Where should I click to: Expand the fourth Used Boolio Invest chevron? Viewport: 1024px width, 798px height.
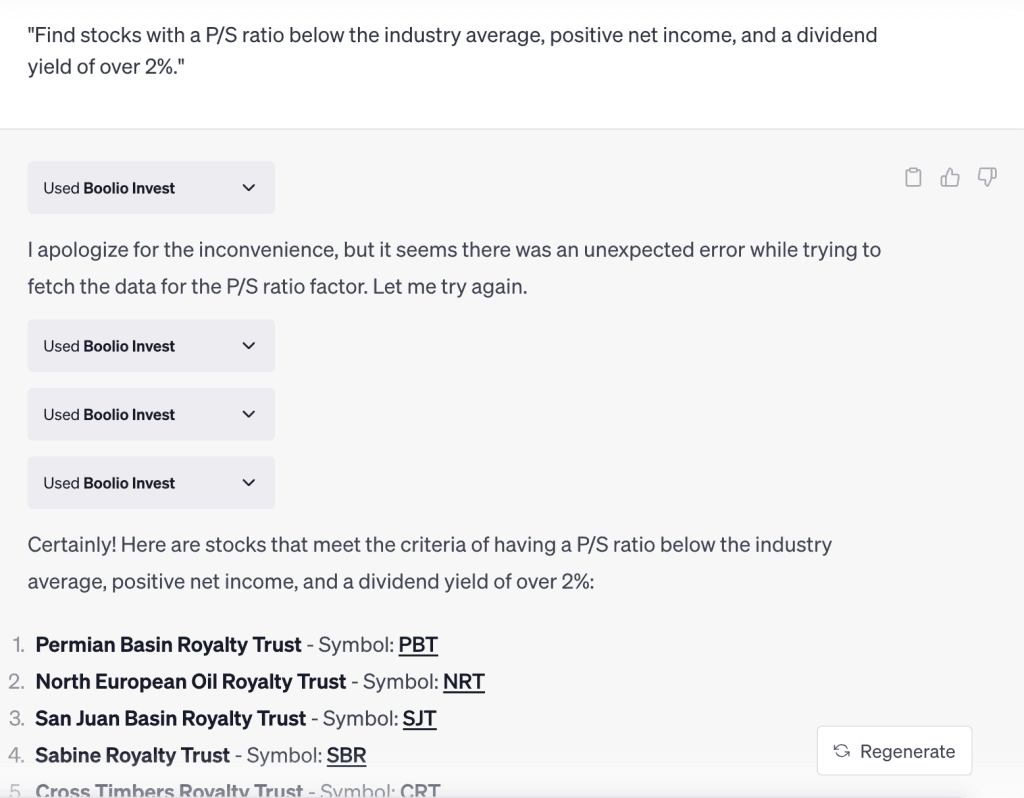click(x=249, y=483)
